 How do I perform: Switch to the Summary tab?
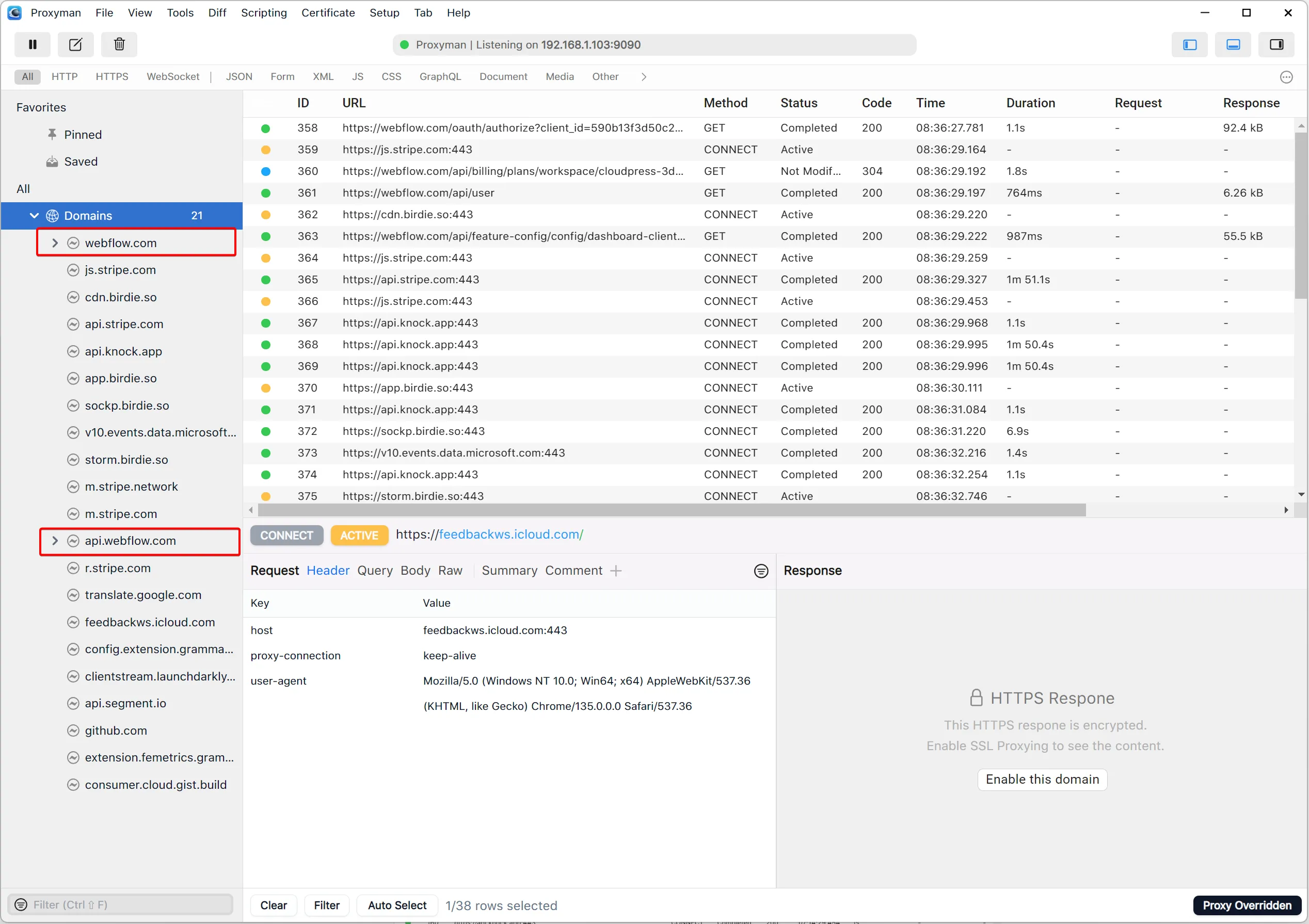[x=509, y=570]
